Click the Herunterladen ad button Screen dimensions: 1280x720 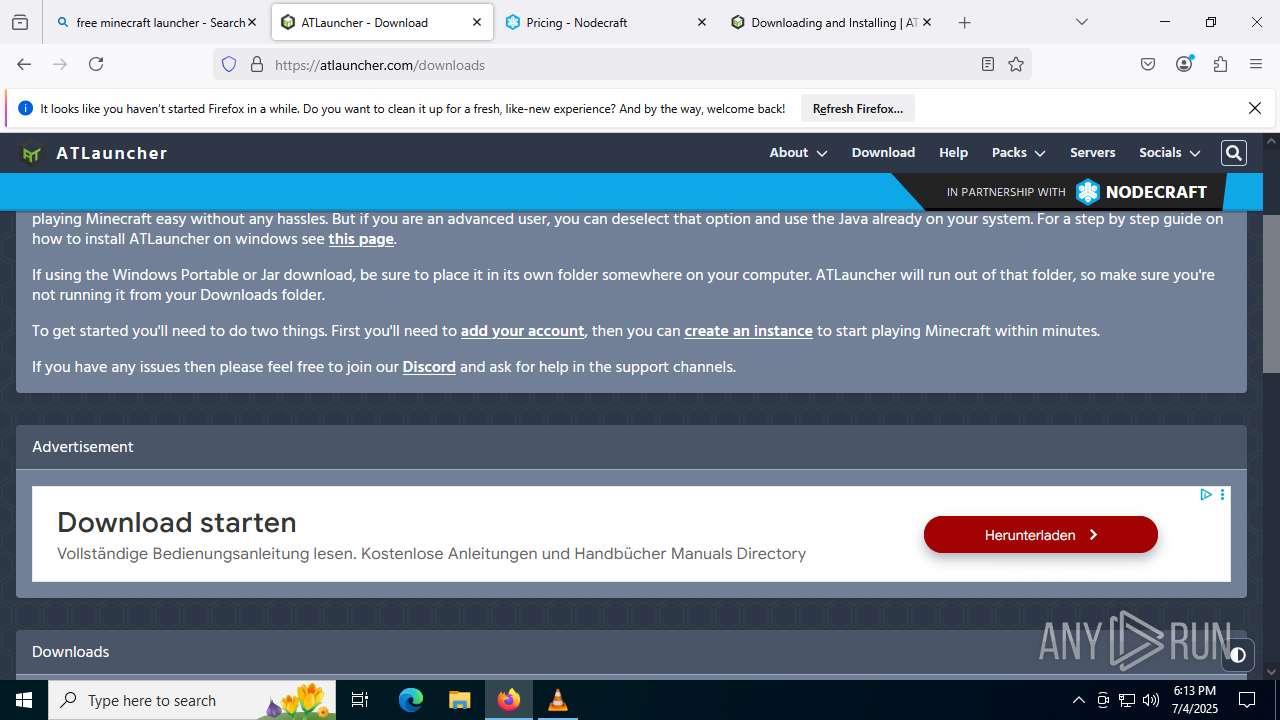click(x=1040, y=535)
